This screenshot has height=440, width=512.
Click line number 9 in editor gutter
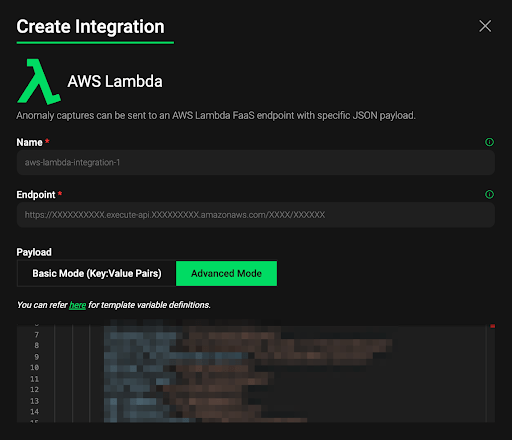pos(37,357)
